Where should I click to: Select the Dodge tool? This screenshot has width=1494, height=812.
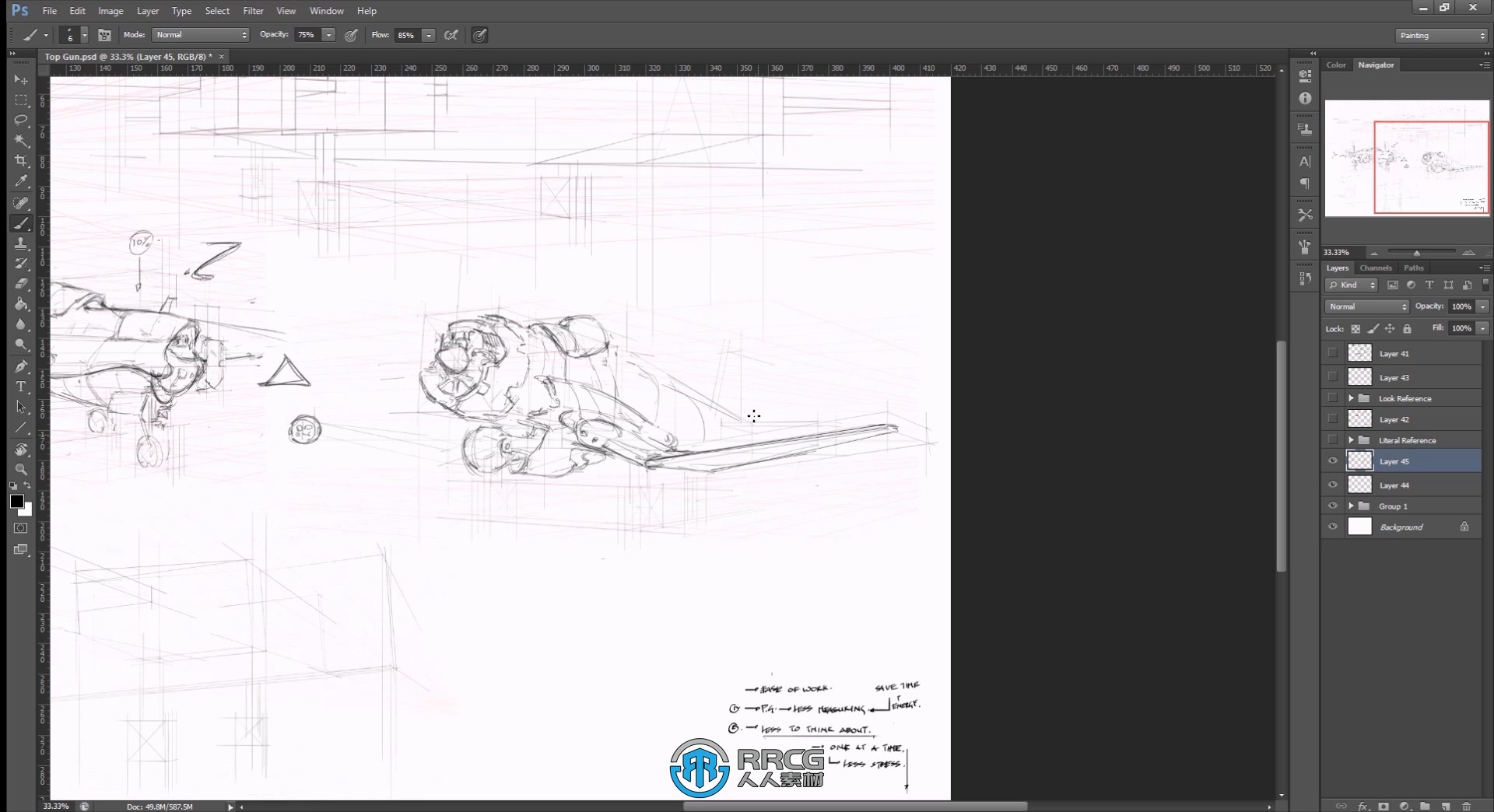(21, 345)
